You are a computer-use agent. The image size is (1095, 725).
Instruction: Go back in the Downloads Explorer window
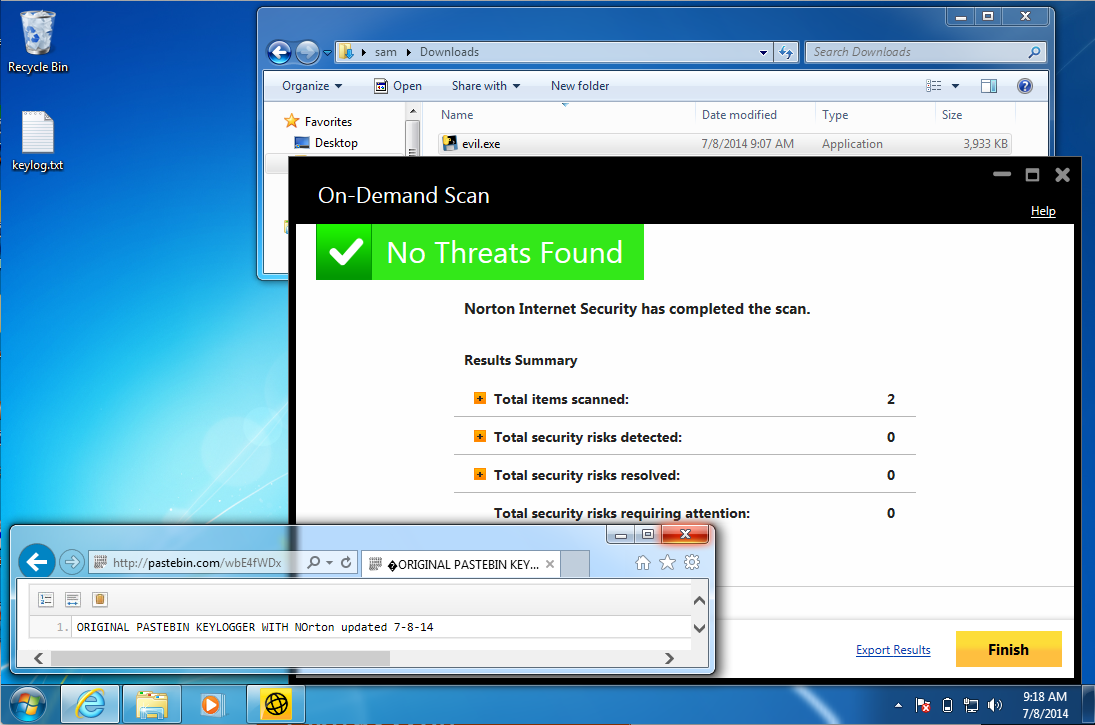[279, 52]
